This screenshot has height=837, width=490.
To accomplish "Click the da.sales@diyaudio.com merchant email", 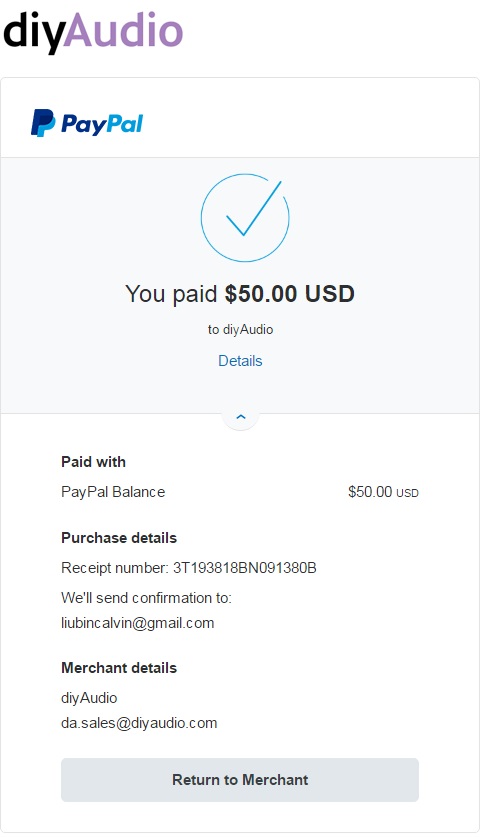I will click(139, 723).
